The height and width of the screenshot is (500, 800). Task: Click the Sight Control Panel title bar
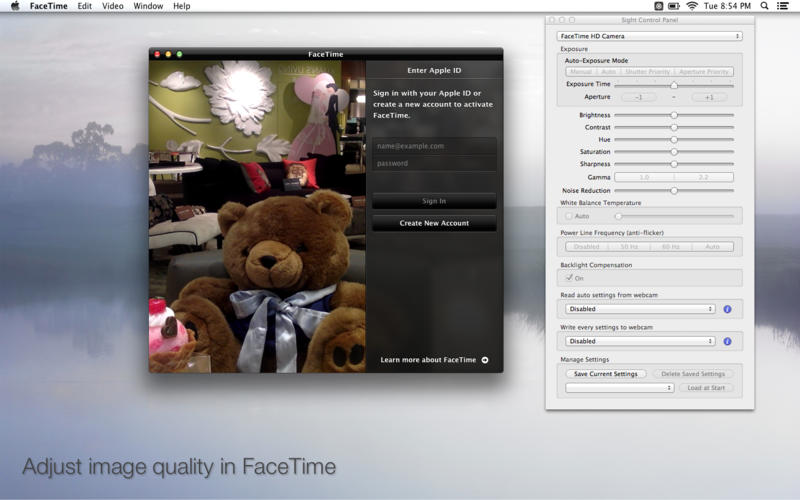pyautogui.click(x=649, y=20)
